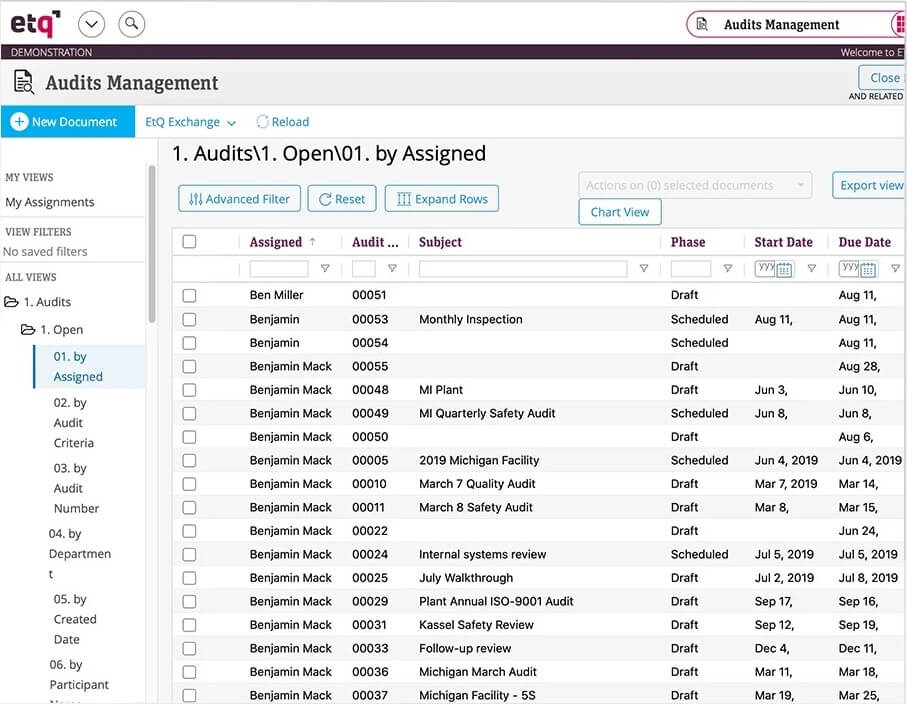The width and height of the screenshot is (907, 704).
Task: Switch to Chart View
Action: pyautogui.click(x=620, y=212)
